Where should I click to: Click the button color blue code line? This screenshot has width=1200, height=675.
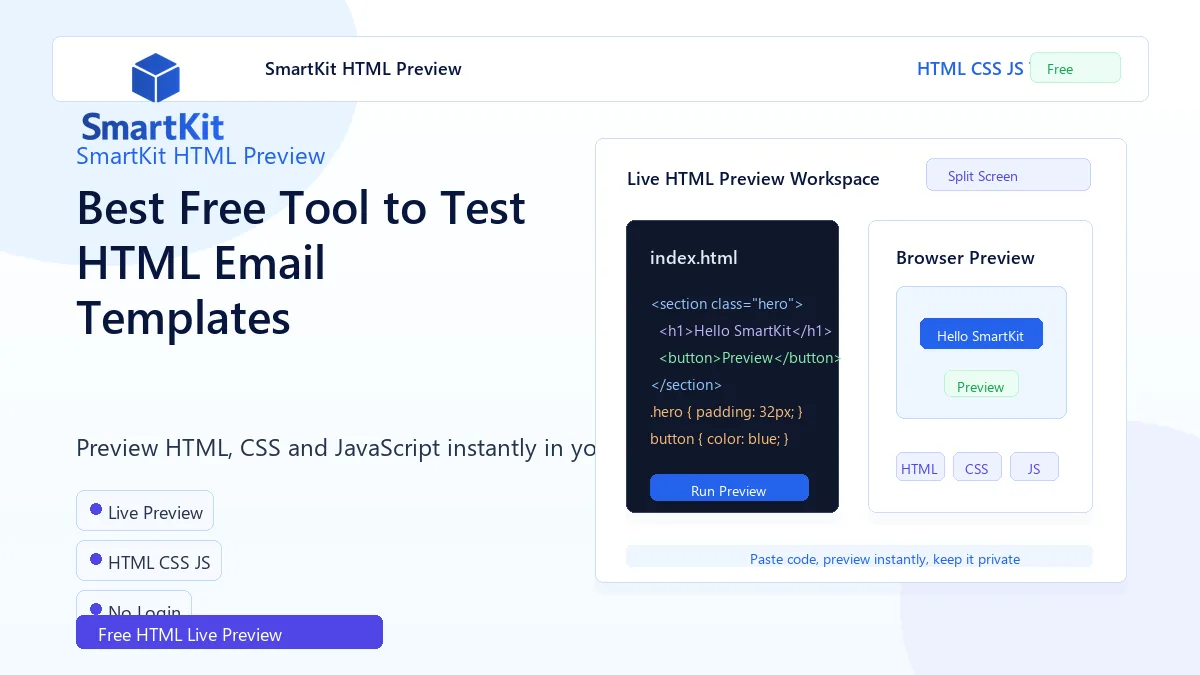click(720, 439)
